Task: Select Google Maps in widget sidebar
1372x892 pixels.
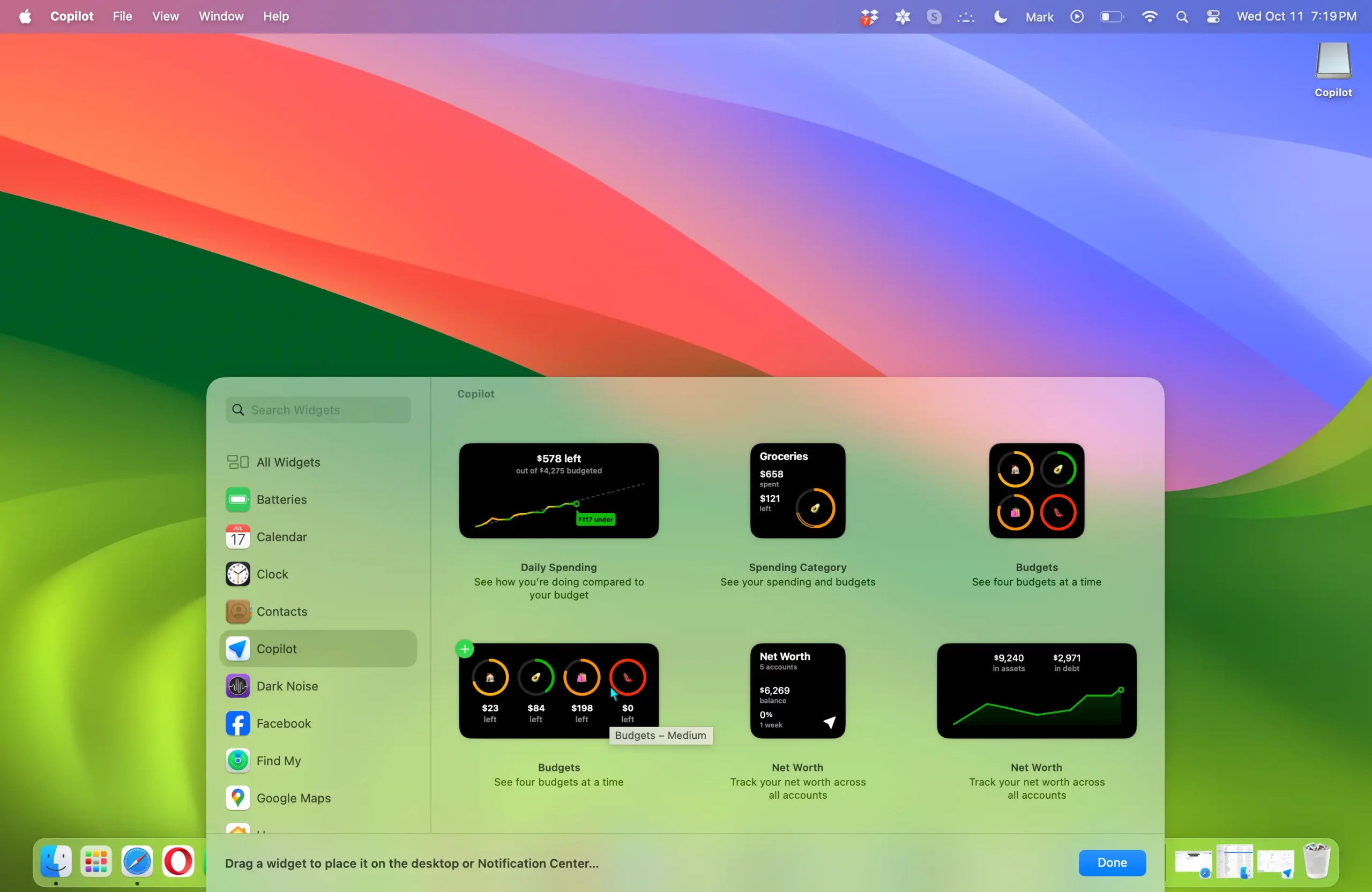Action: [318, 798]
